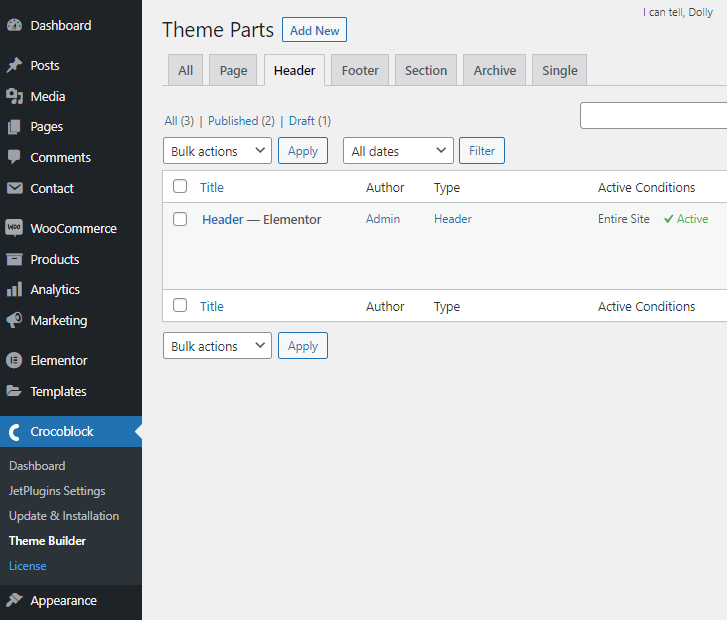Select the Crocoblock menu label
The height and width of the screenshot is (620, 727).
[62, 432]
